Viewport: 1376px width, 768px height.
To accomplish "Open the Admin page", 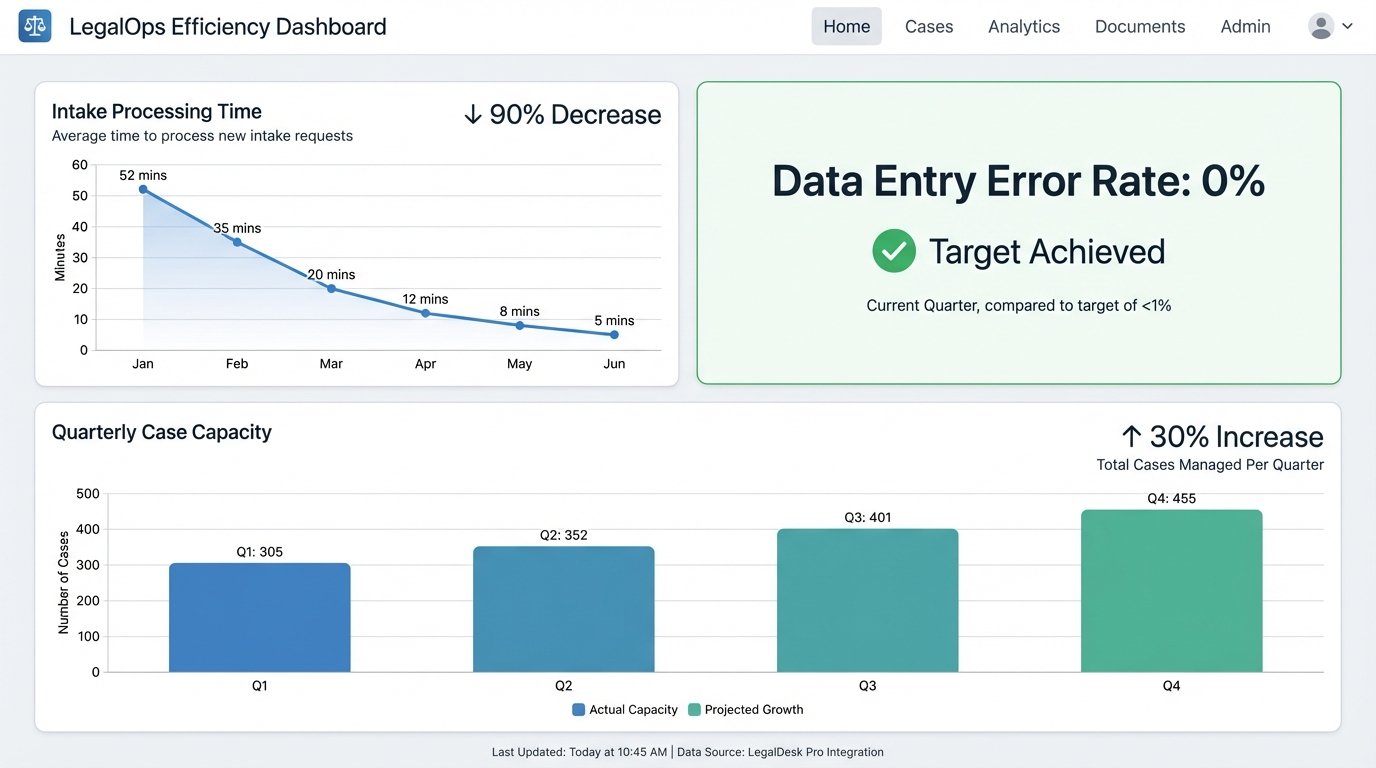I will 1244,26.
